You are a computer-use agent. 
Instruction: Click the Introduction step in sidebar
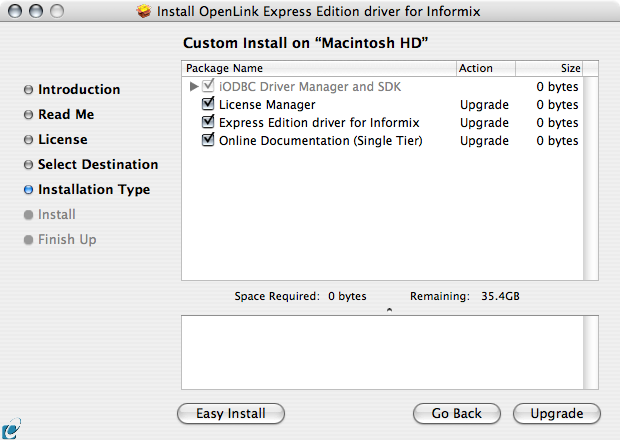click(x=79, y=89)
